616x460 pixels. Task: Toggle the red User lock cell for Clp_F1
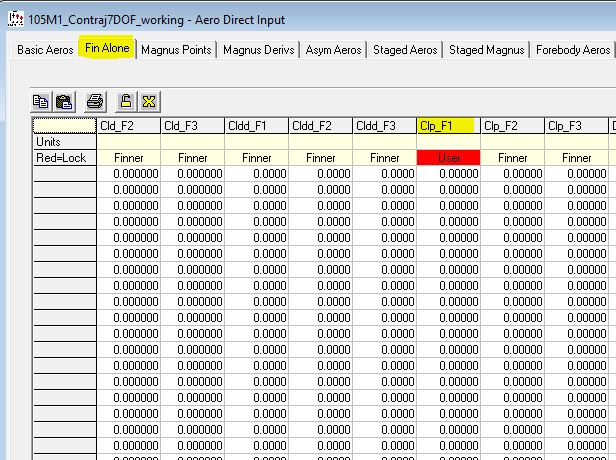click(x=448, y=158)
